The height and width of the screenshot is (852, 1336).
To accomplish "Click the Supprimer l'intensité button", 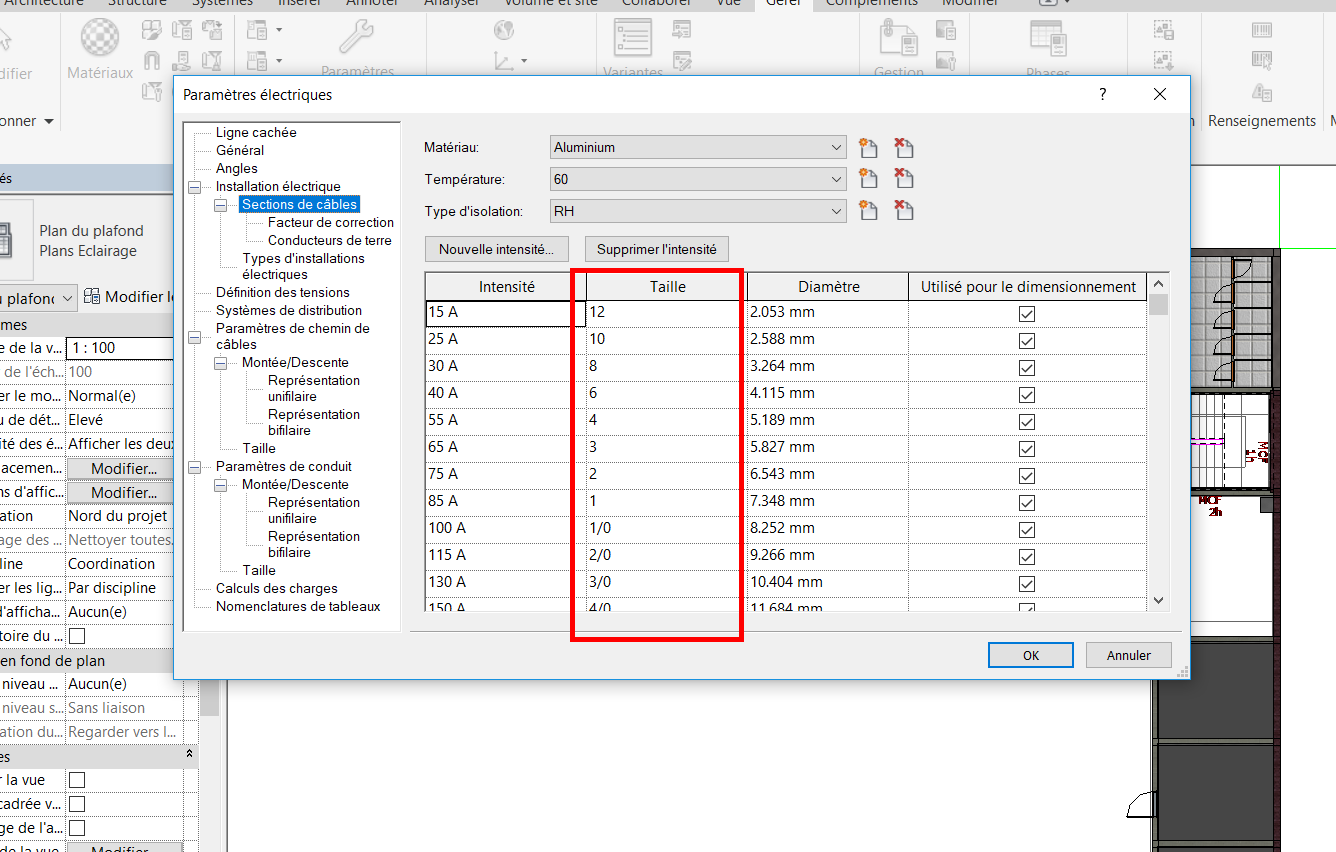I will coord(656,249).
